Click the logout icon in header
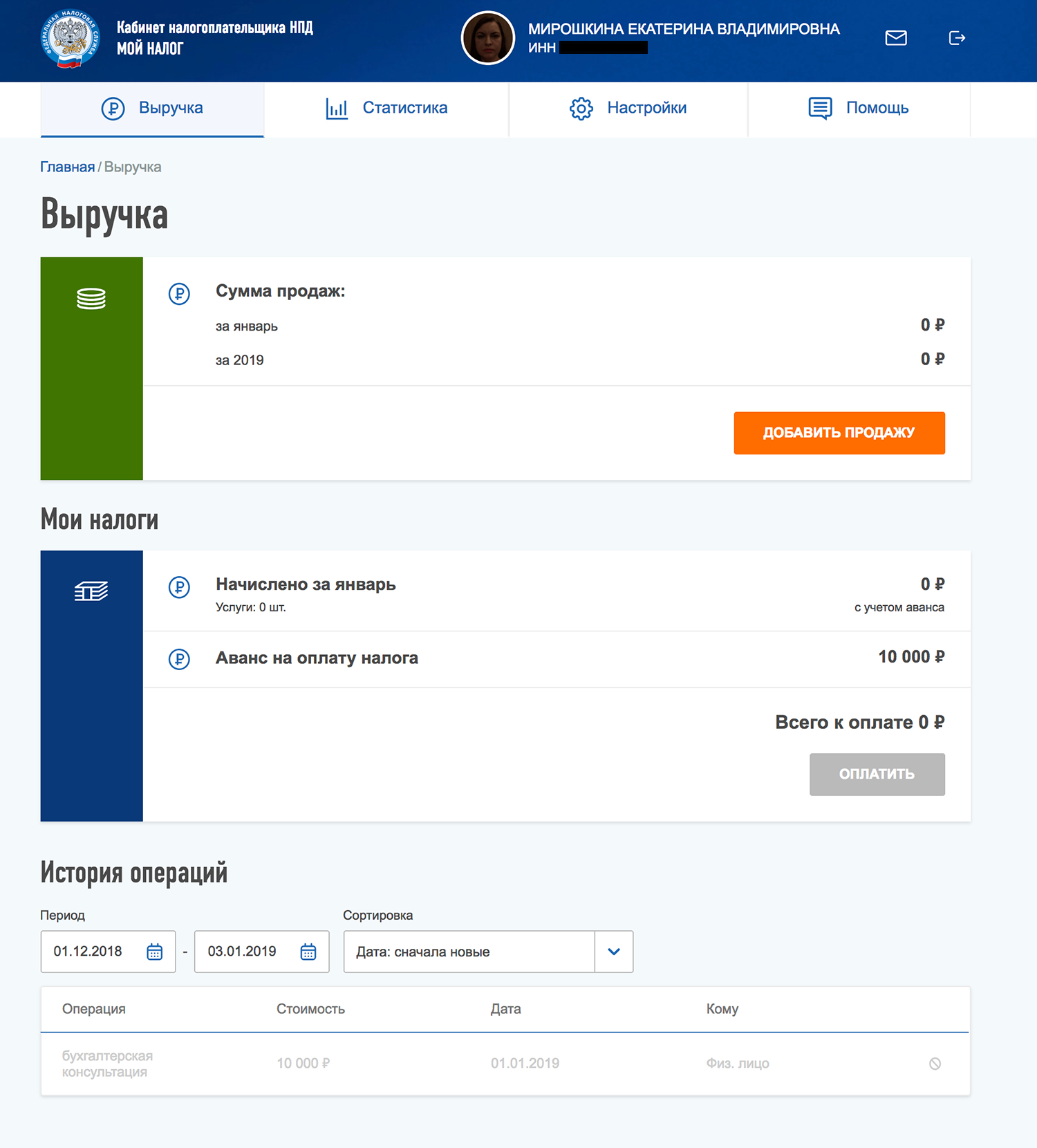1037x1148 pixels. [x=957, y=38]
